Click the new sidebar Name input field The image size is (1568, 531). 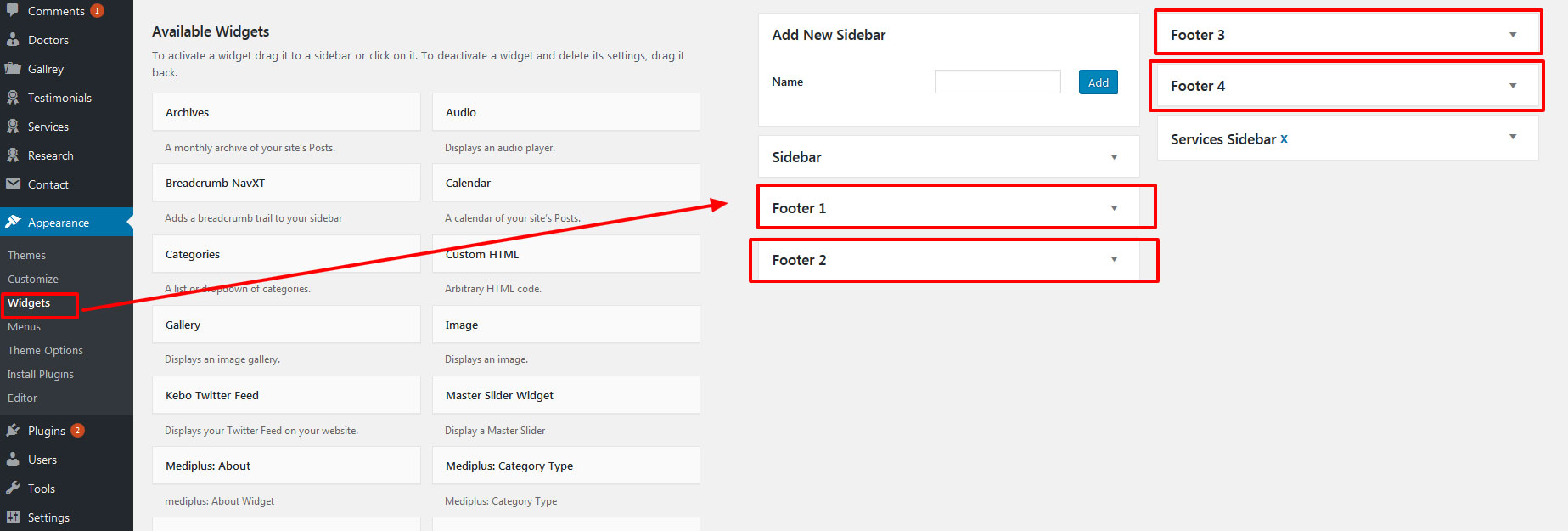tap(998, 82)
